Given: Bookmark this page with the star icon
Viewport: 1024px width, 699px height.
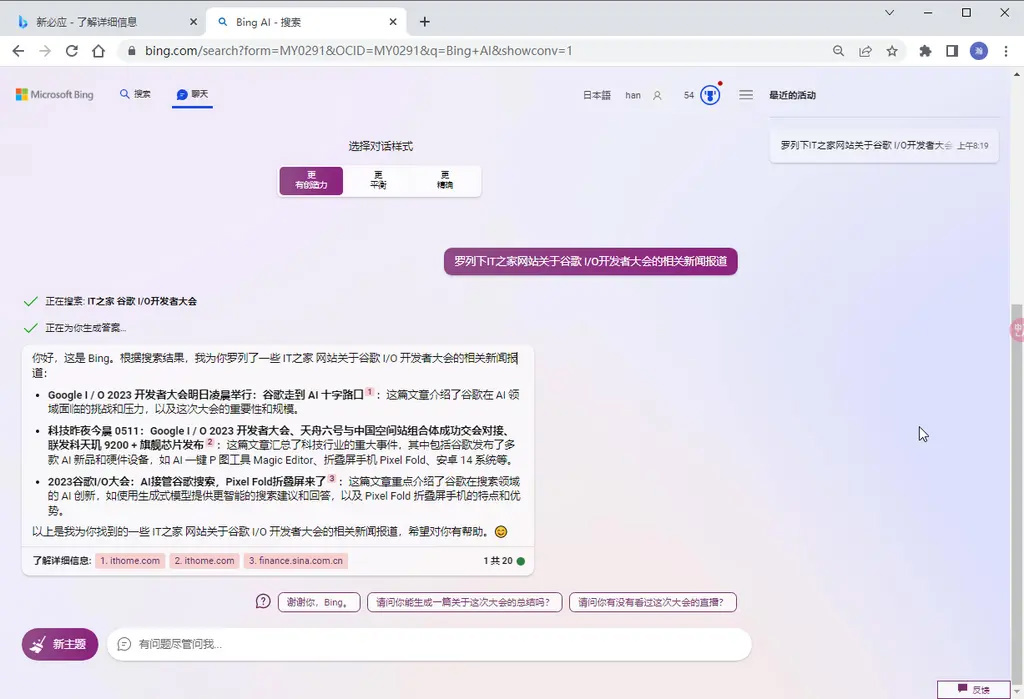Looking at the screenshot, I should click(x=890, y=50).
